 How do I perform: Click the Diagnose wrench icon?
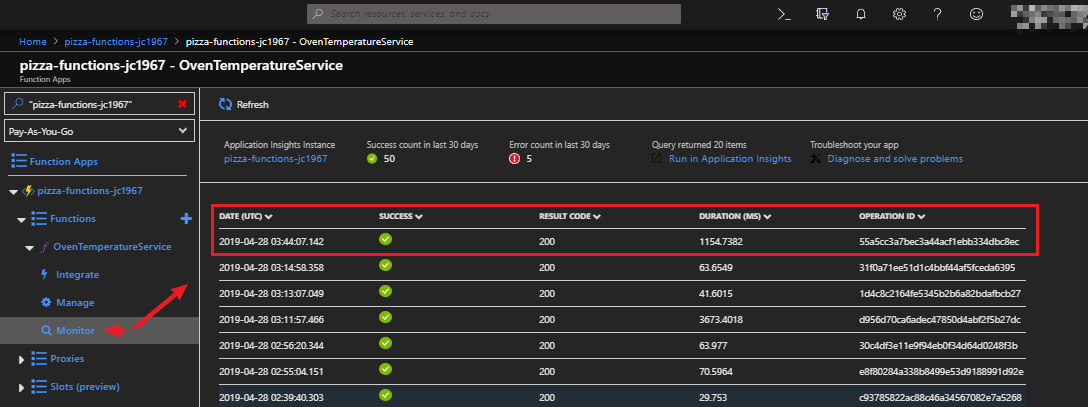816,159
